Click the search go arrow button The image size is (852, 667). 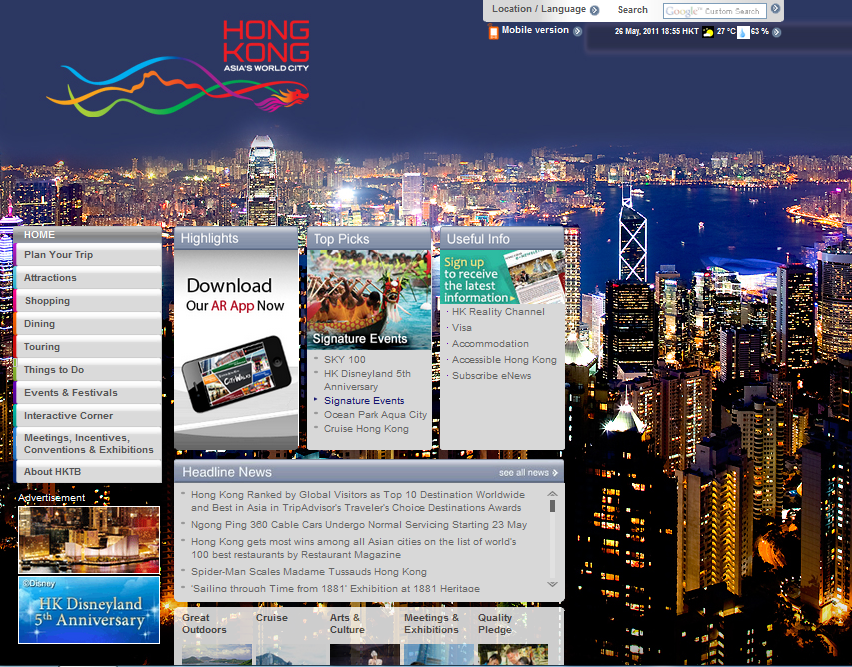(x=775, y=9)
